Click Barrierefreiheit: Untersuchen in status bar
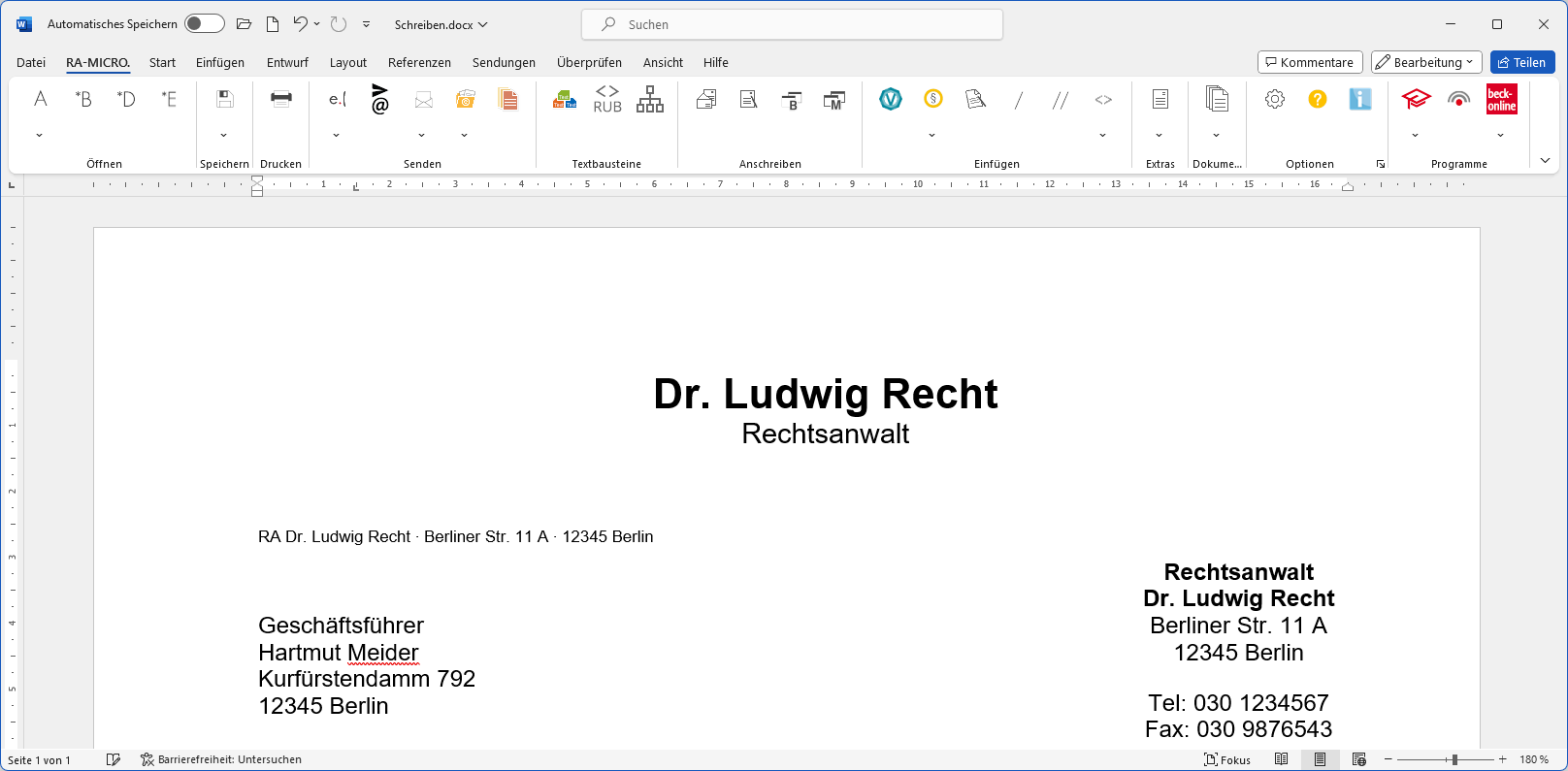The image size is (1568, 771). pos(221,759)
